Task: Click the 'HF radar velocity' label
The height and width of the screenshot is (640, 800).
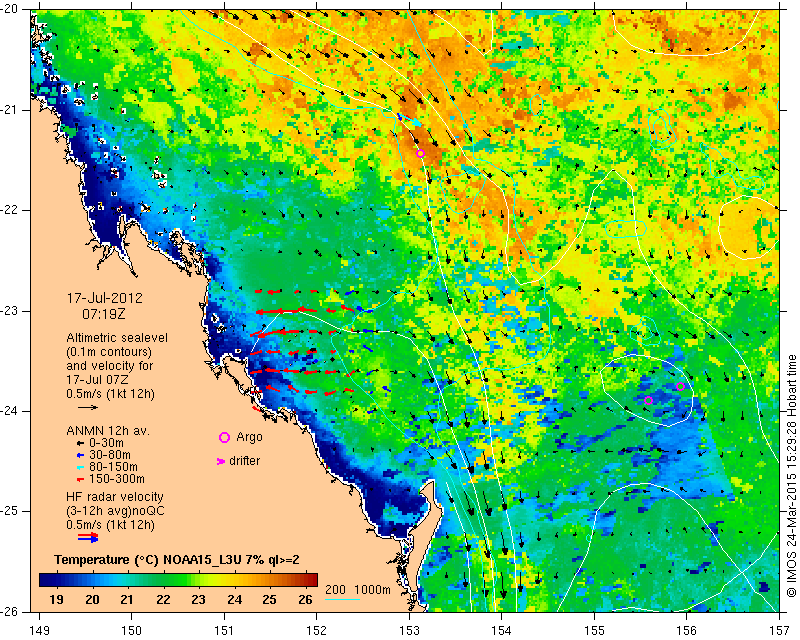Action: 115,497
